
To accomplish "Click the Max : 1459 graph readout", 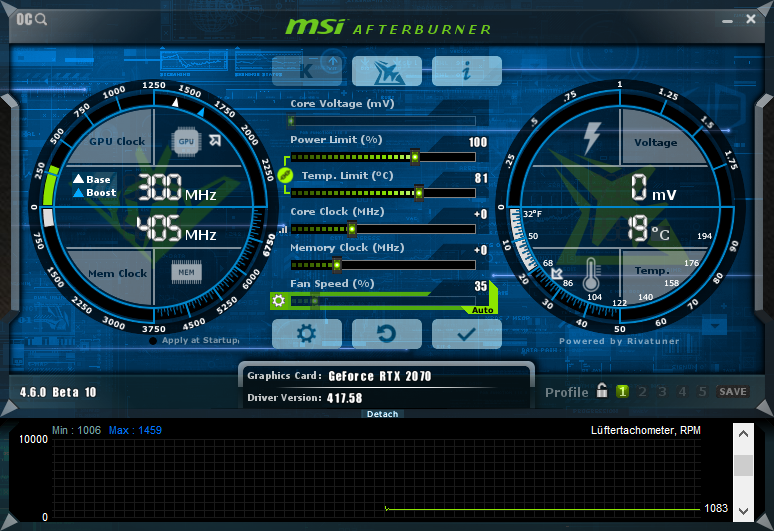I will (x=135, y=430).
